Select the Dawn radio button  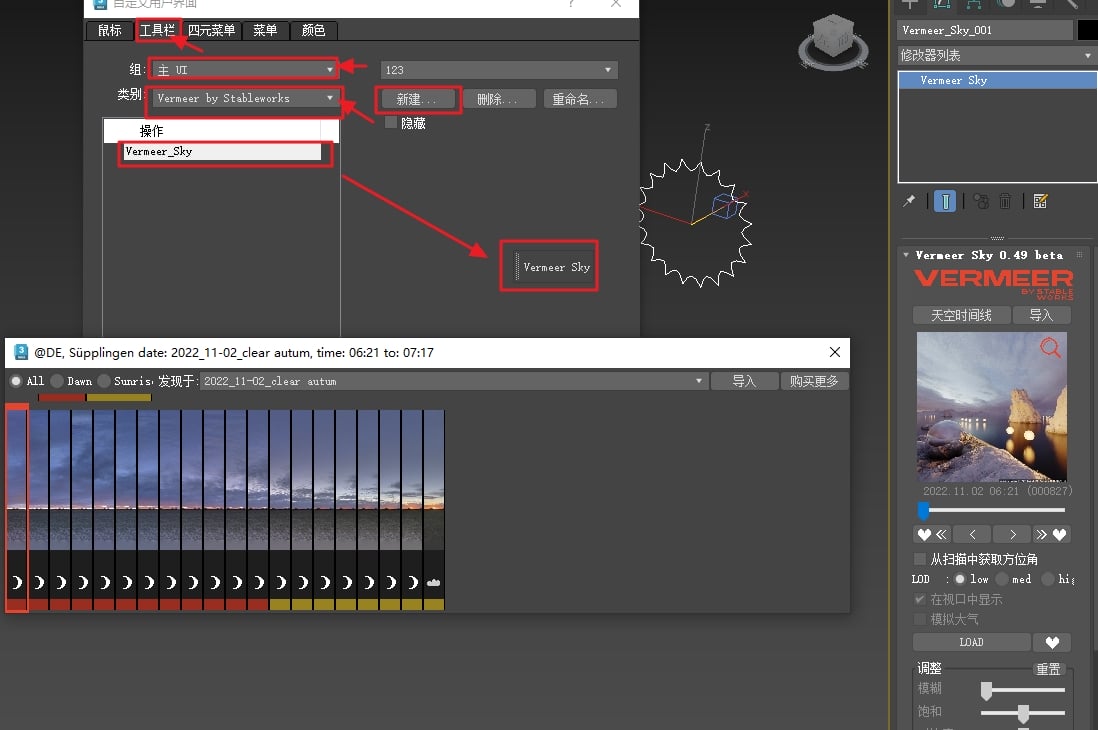[57, 381]
